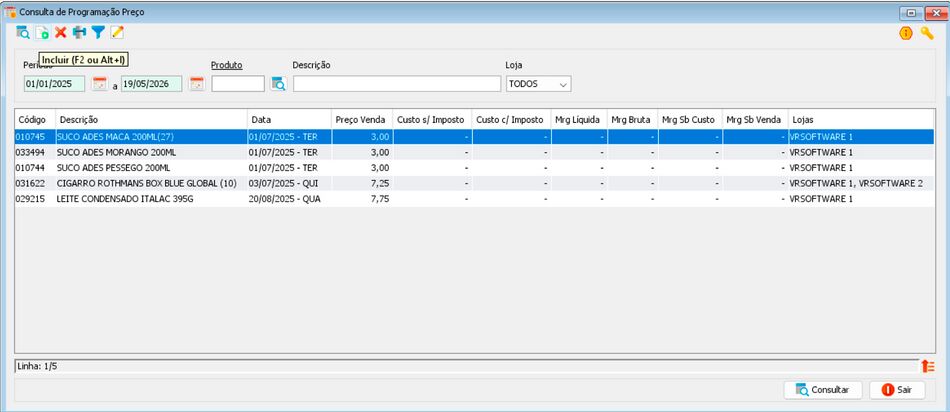Image resolution: width=950 pixels, height=412 pixels.
Task: Click the red X delete icon
Action: coord(61,33)
